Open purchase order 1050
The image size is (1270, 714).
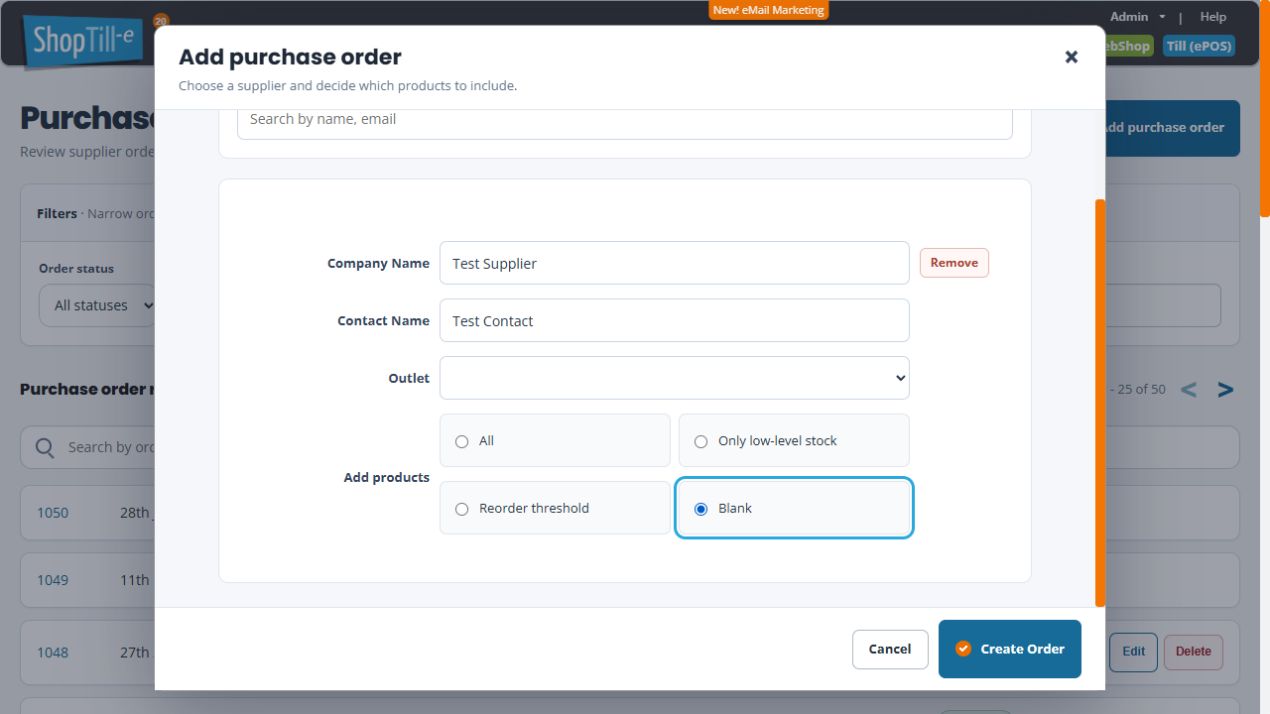pyautogui.click(x=53, y=513)
